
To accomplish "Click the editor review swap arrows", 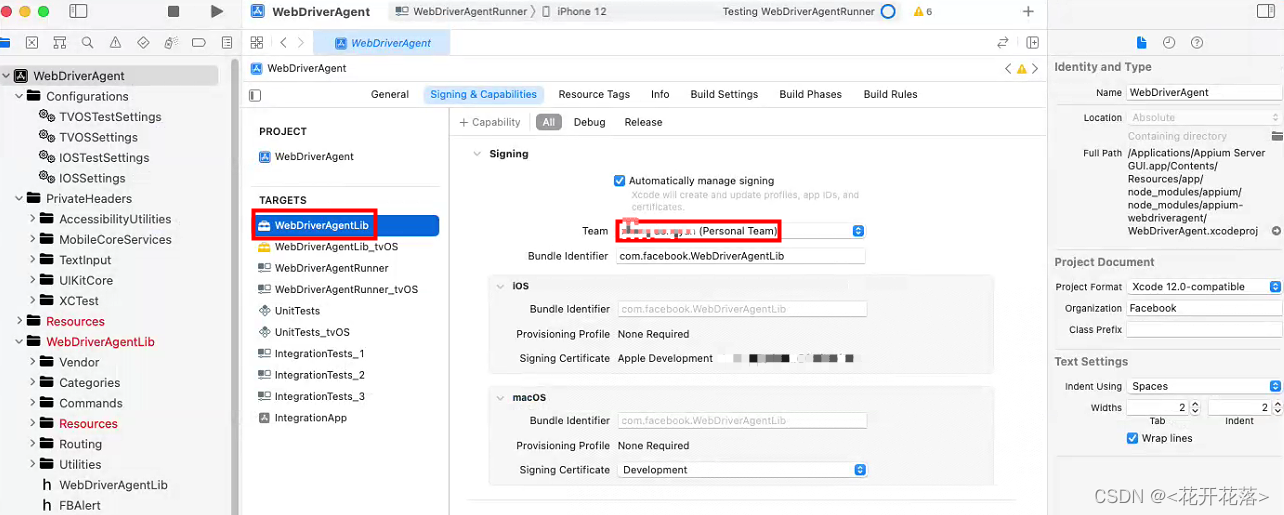I will (x=1003, y=43).
